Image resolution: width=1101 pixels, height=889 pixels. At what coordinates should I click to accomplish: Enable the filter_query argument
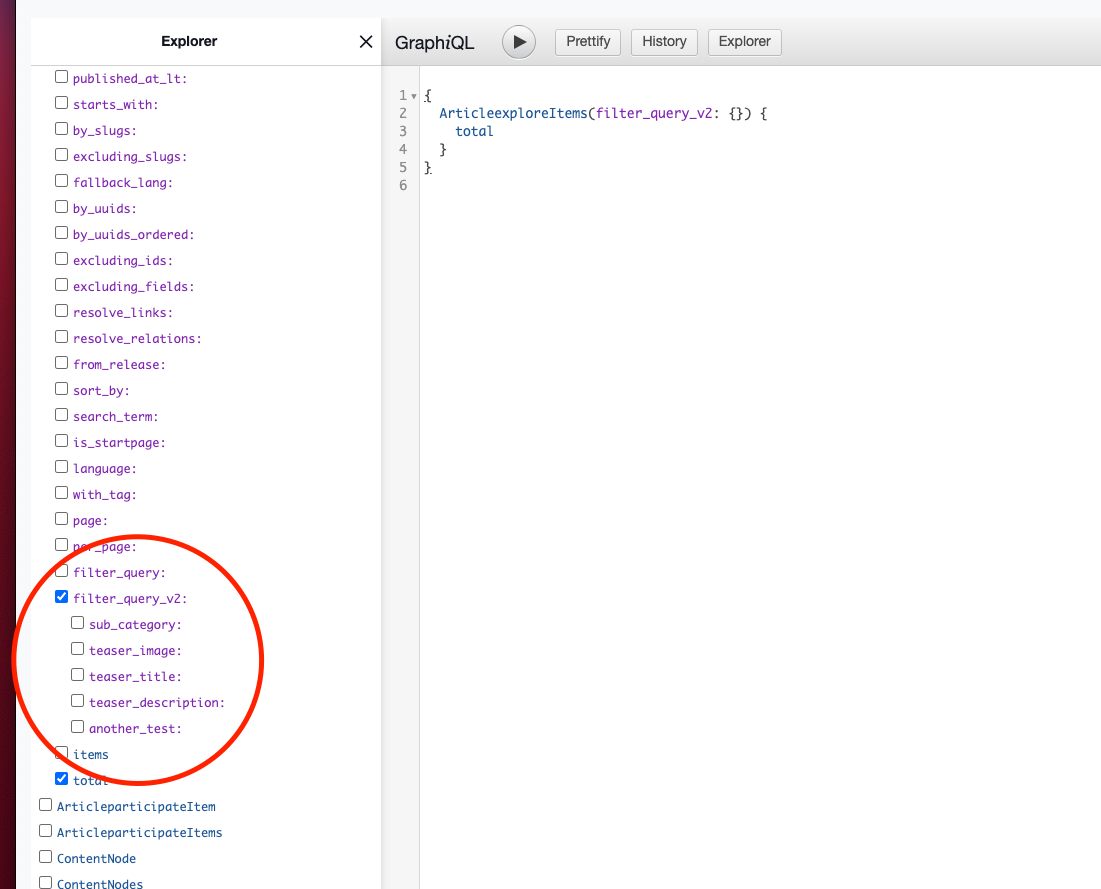(x=61, y=570)
